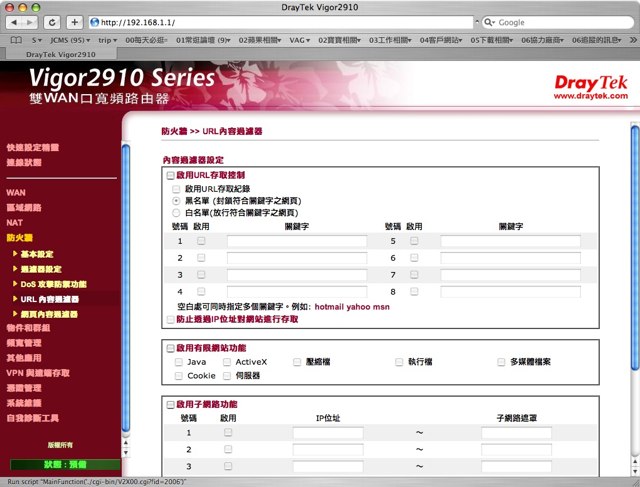Open filter setup (過濾器設定) submenu
Viewport: 640px width, 487px height.
click(x=41, y=269)
